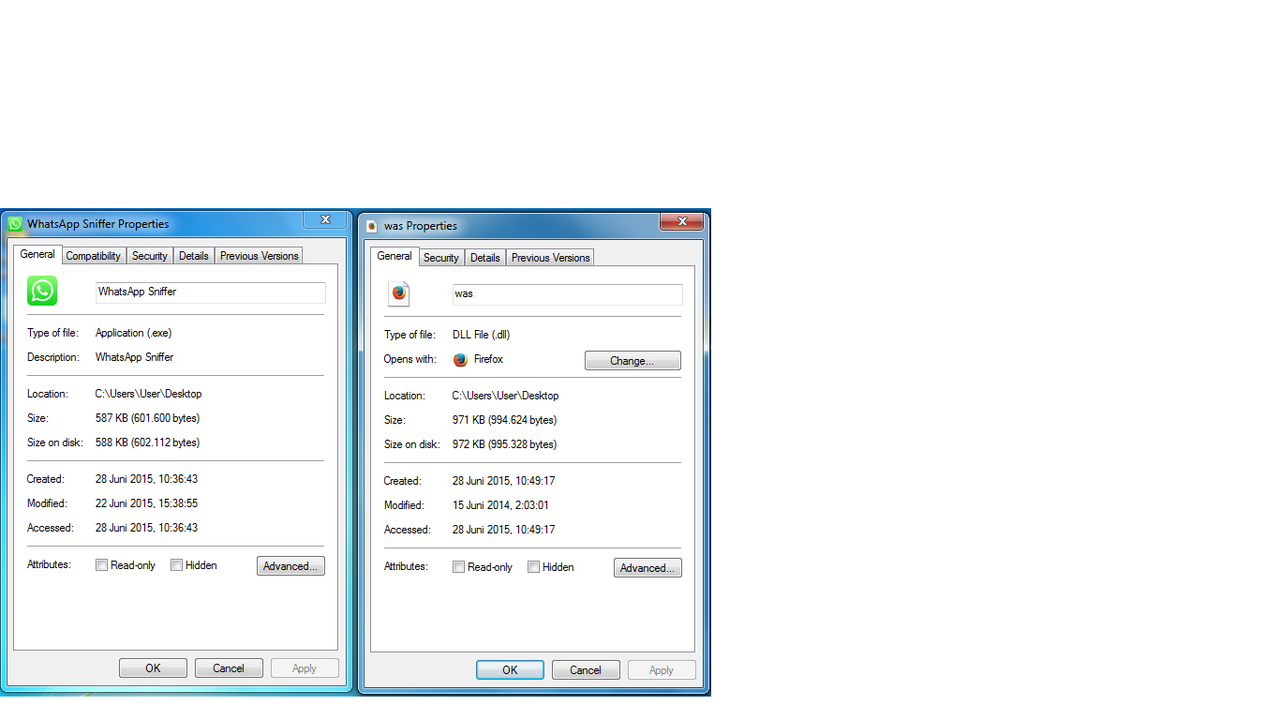Tick Read-only checkbox in was Properties
This screenshot has height=720, width=1280.
point(458,567)
